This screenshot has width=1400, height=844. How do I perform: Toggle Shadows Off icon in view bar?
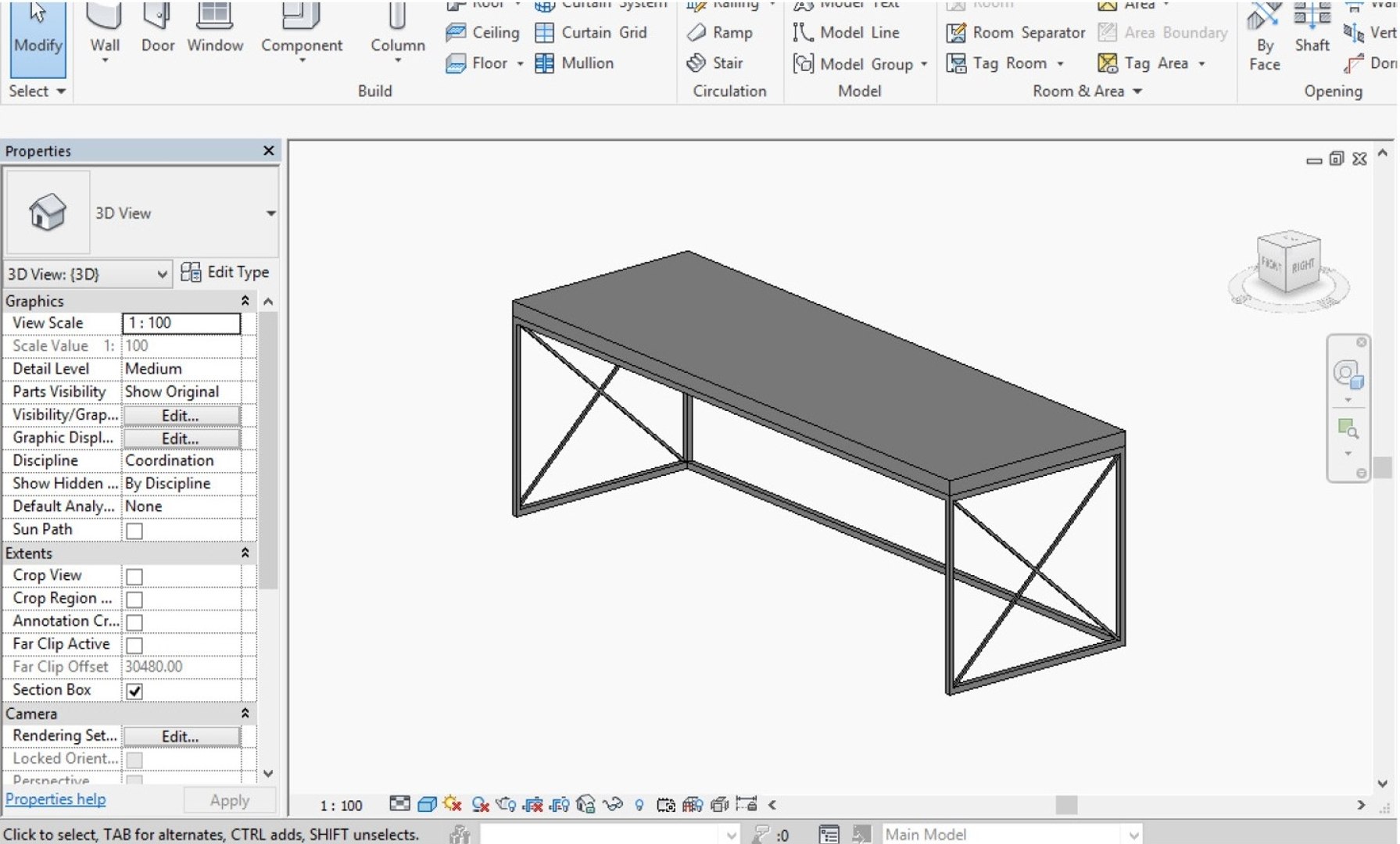[x=480, y=804]
